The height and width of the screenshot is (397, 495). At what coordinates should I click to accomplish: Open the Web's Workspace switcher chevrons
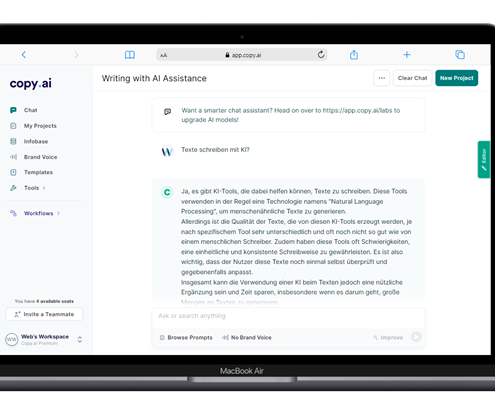pyautogui.click(x=80, y=339)
